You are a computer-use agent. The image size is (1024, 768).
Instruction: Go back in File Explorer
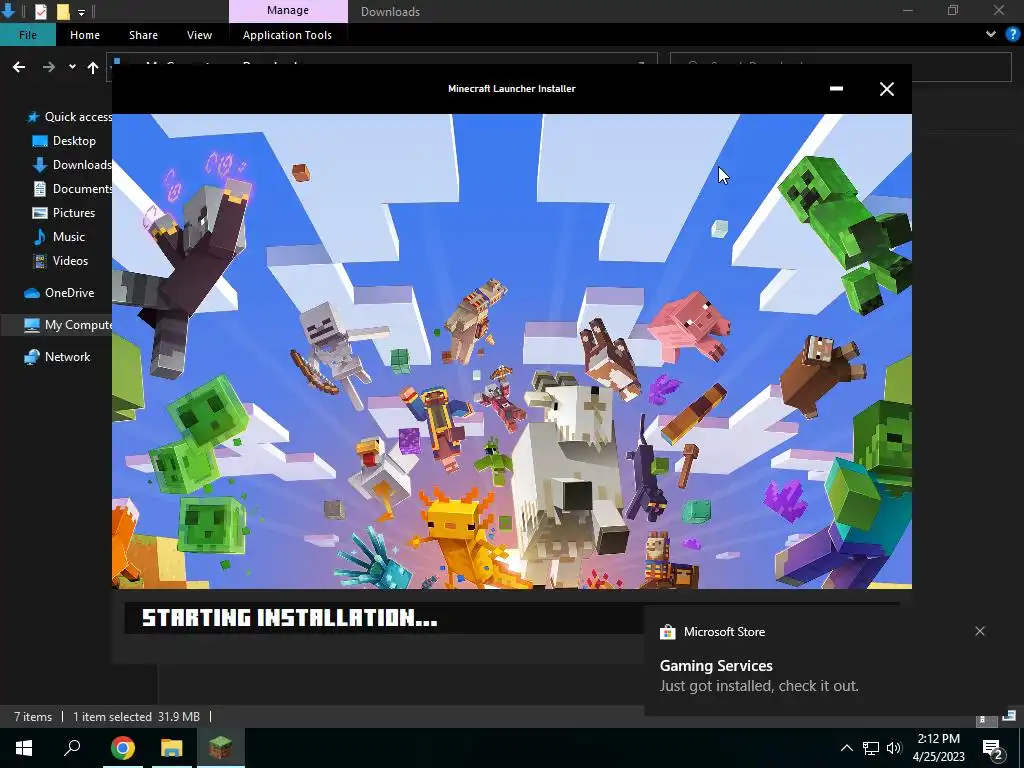19,67
